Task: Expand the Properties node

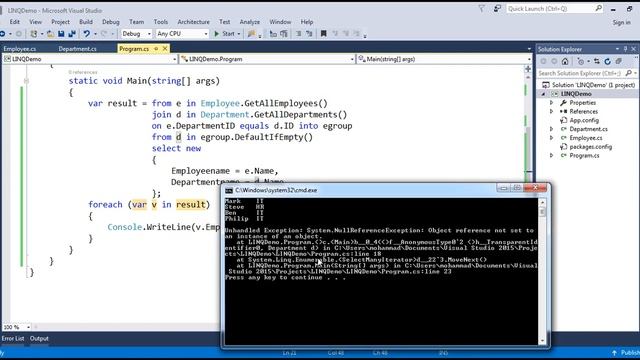Action: coord(551,103)
